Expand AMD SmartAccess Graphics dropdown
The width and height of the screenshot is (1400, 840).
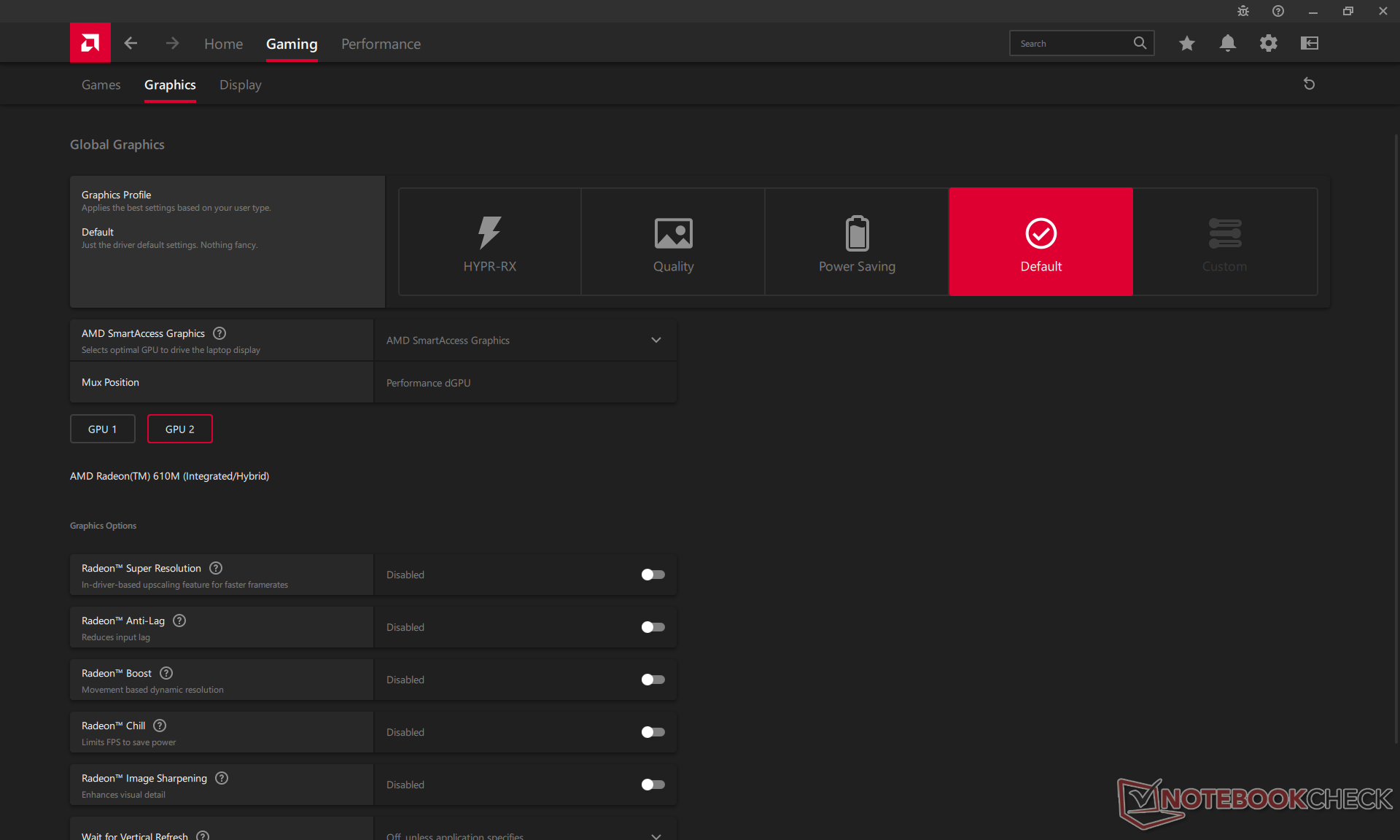(525, 341)
